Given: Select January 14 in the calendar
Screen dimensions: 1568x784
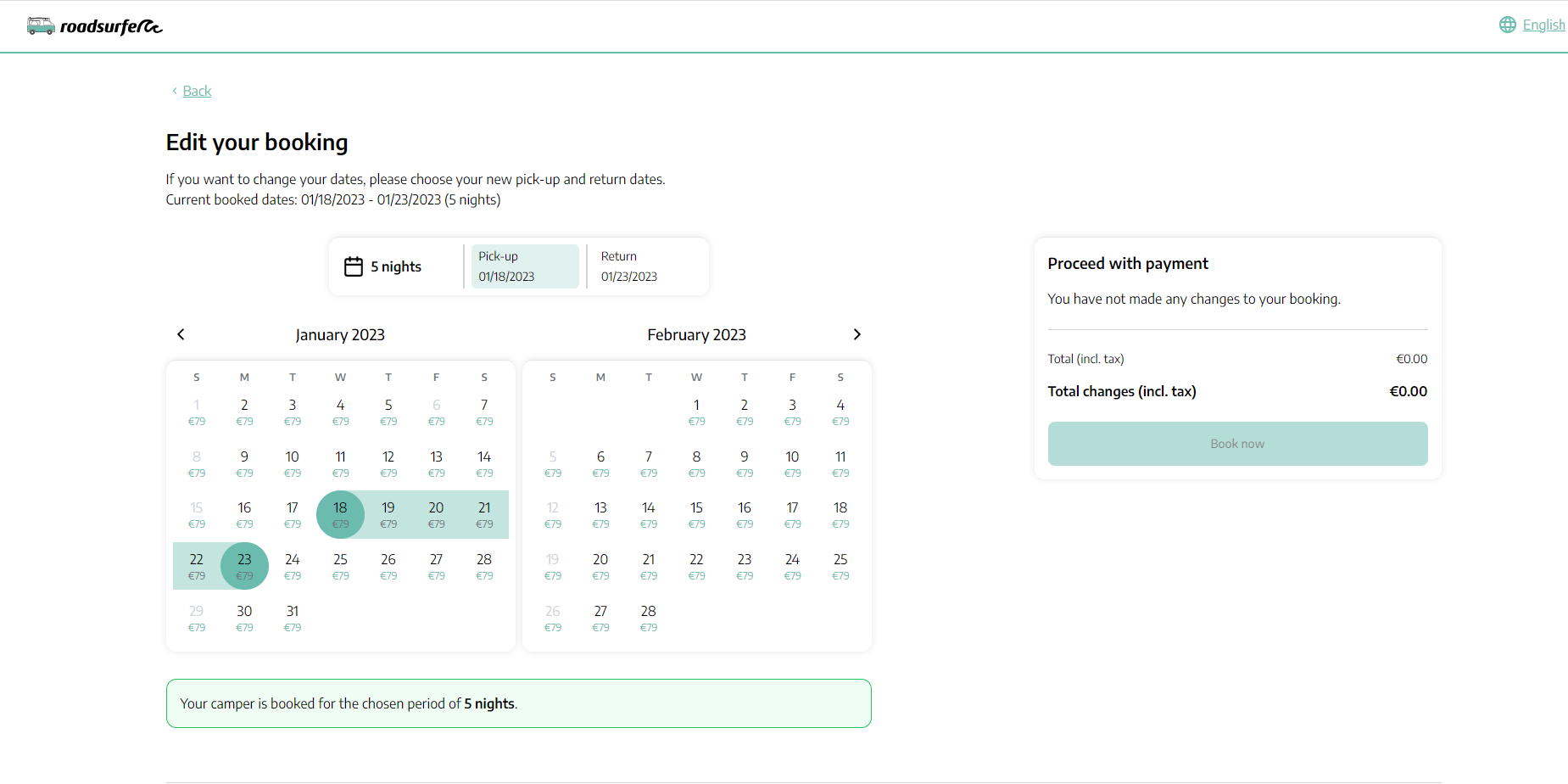Looking at the screenshot, I should [x=484, y=463].
